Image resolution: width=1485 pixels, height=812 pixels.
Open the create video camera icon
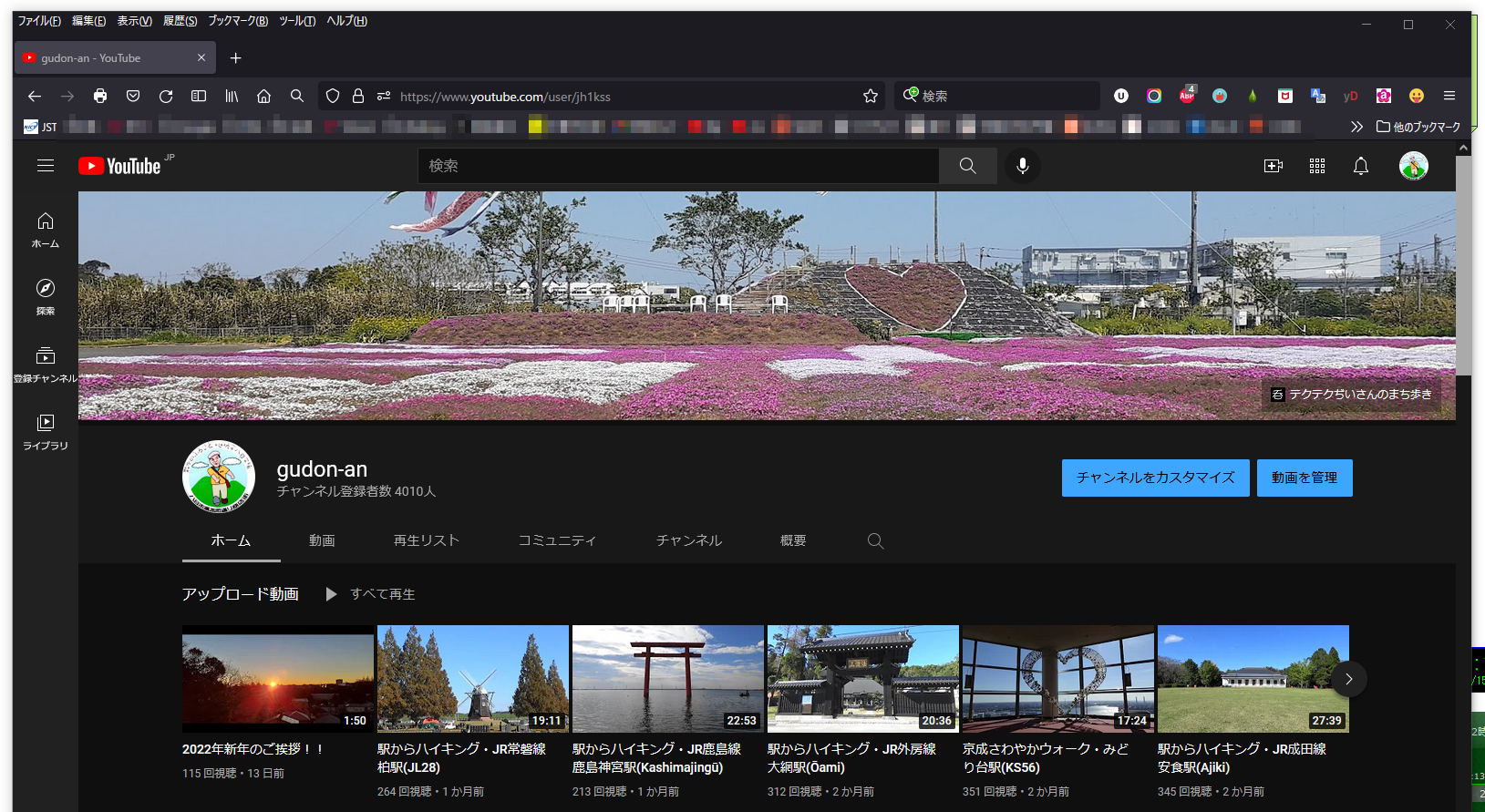[1274, 166]
